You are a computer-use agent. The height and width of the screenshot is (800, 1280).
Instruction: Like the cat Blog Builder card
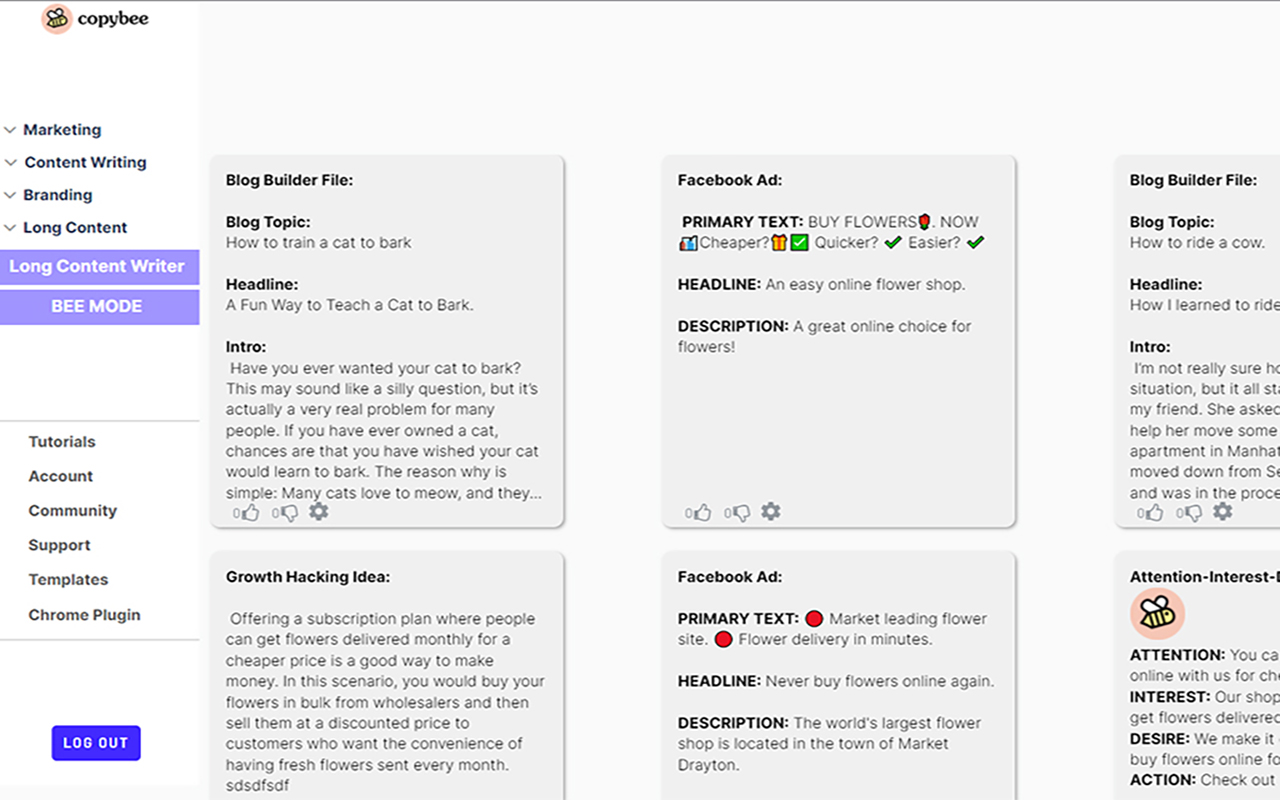pos(250,513)
